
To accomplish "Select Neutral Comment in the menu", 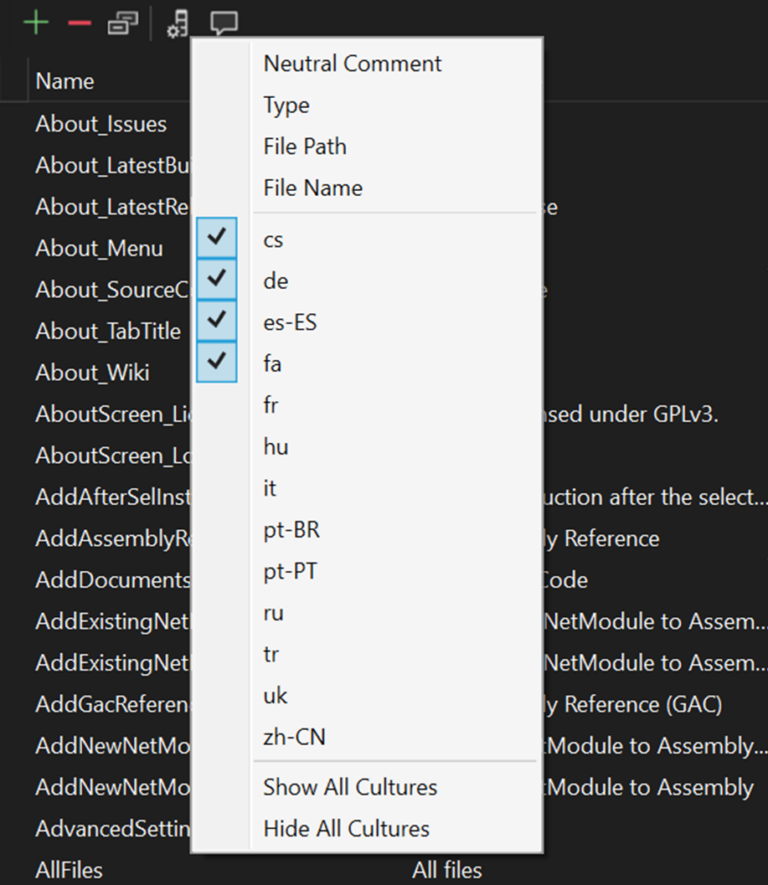I will pos(351,63).
